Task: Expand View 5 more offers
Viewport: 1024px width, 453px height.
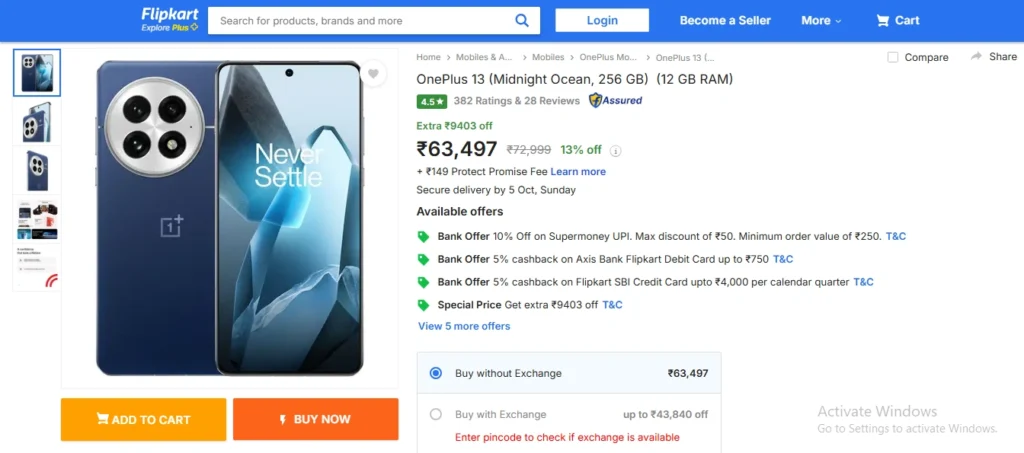Action: [x=464, y=326]
